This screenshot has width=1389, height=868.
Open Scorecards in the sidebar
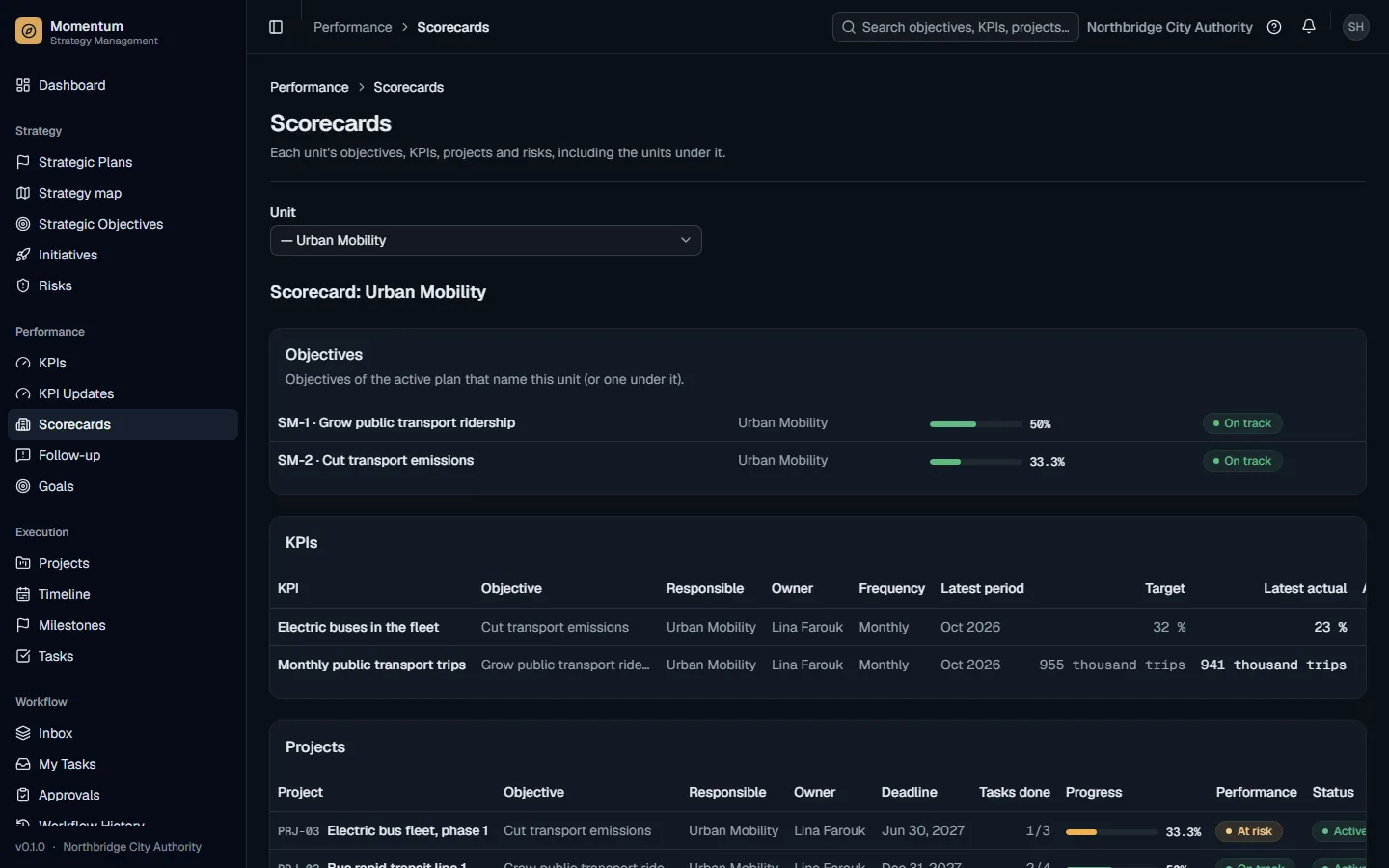[123, 424]
